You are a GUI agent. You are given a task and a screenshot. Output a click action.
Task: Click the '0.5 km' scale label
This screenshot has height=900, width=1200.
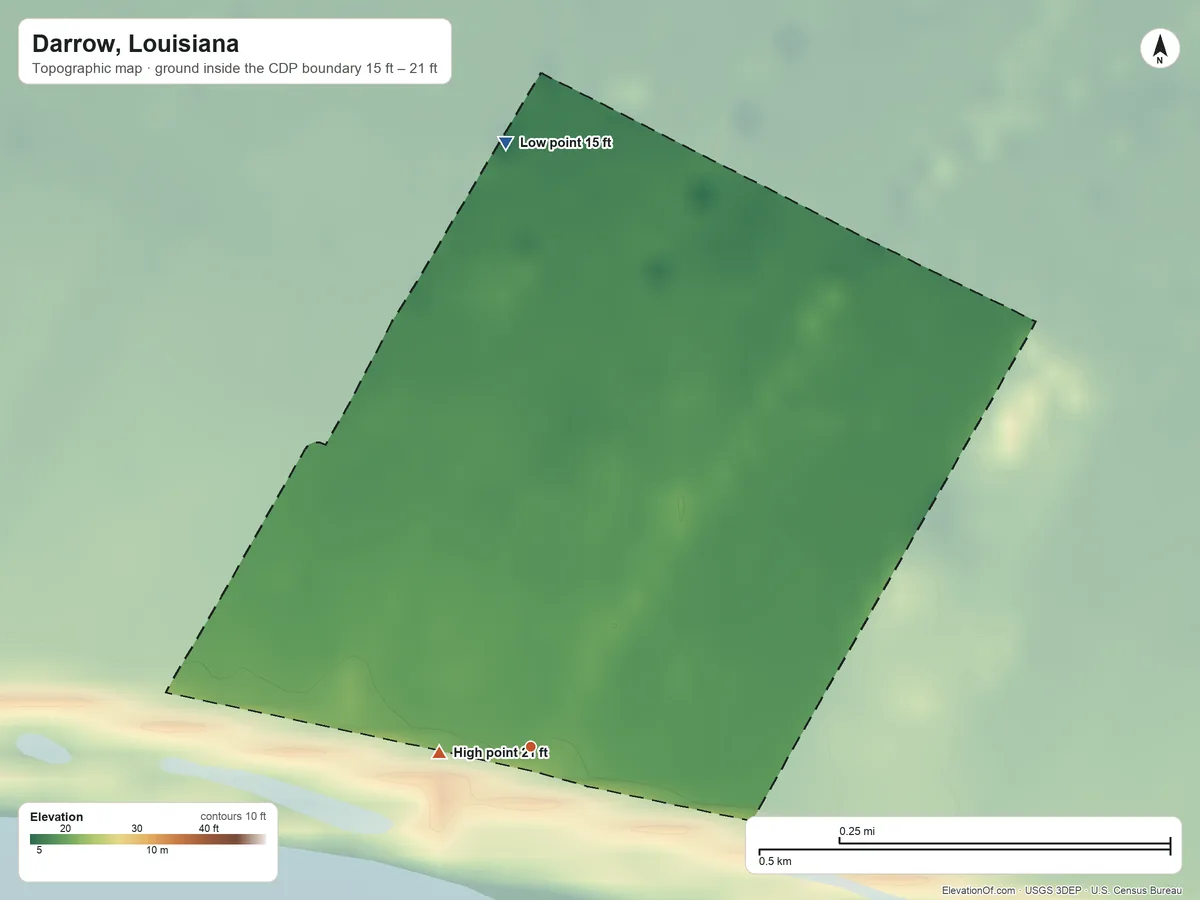click(775, 861)
